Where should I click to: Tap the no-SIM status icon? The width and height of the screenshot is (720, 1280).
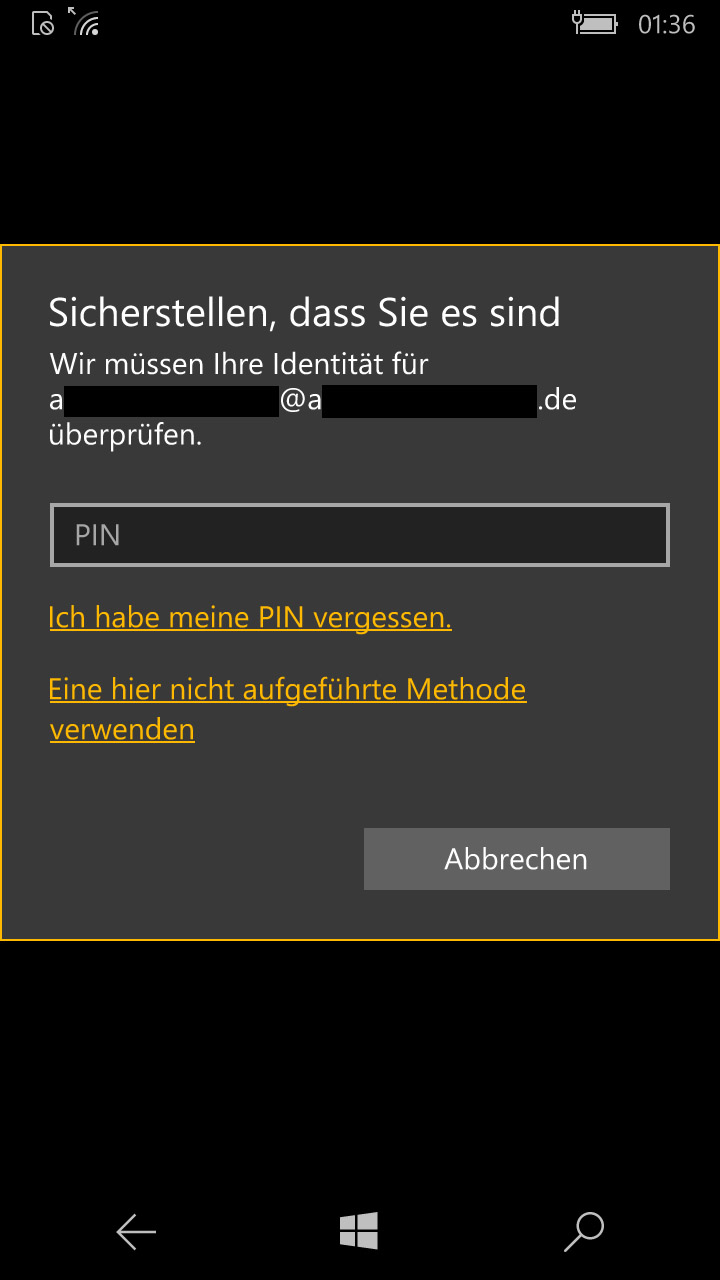pyautogui.click(x=43, y=23)
